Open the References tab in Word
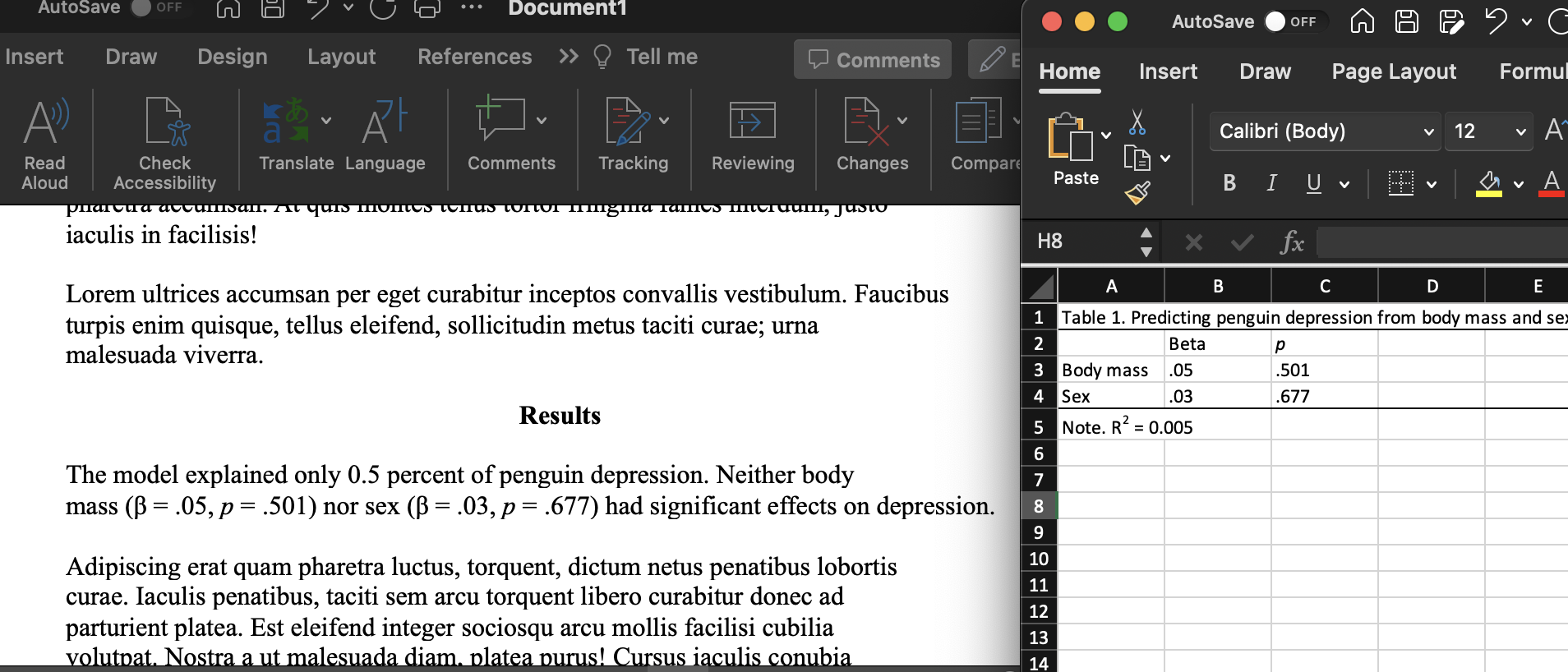This screenshot has height=672, width=1568. click(x=474, y=57)
